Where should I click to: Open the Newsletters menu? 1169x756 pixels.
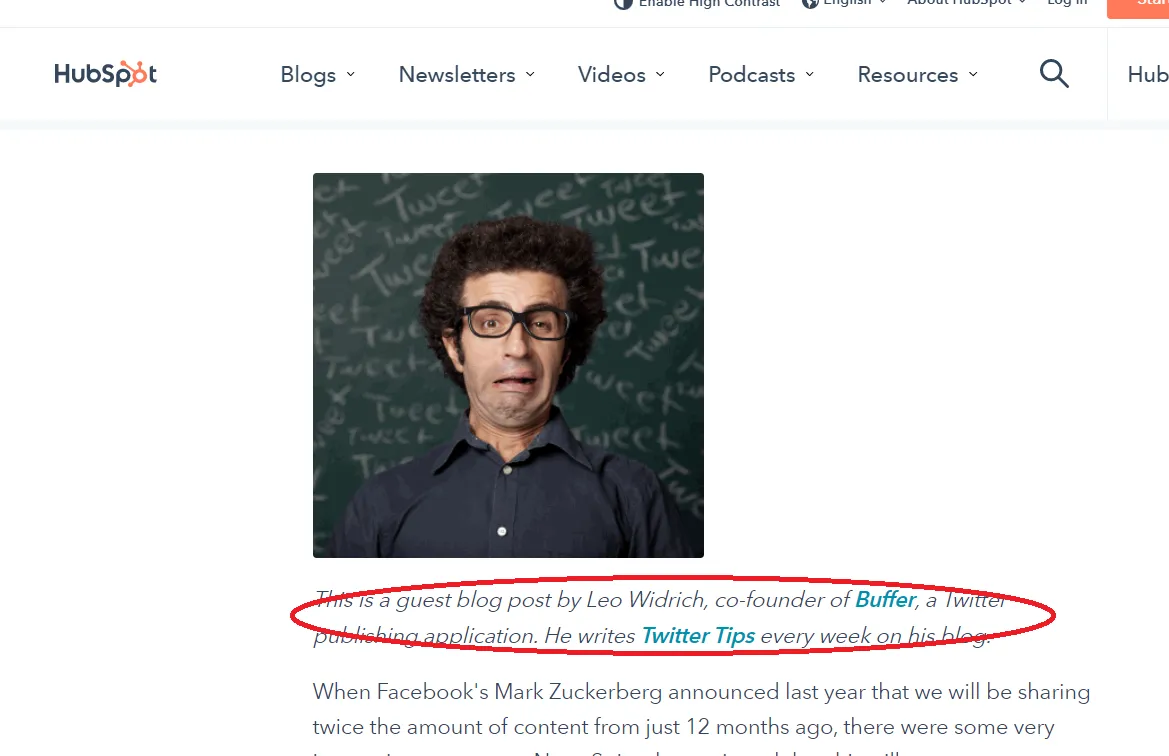pyautogui.click(x=467, y=75)
